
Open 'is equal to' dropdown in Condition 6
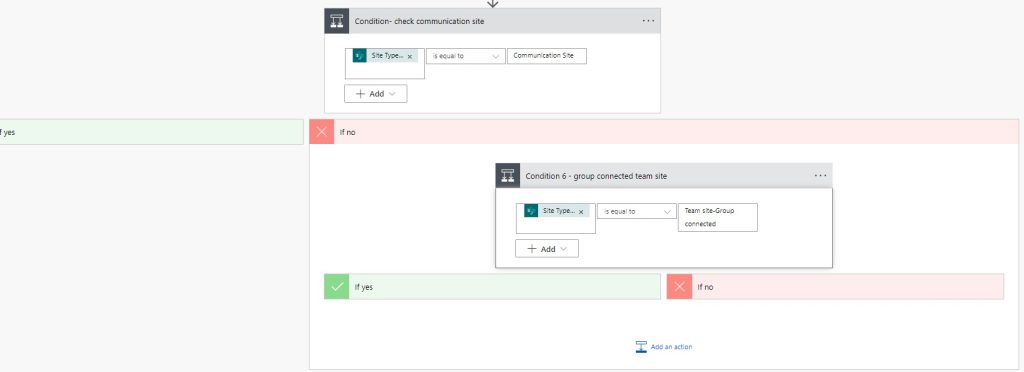637,211
